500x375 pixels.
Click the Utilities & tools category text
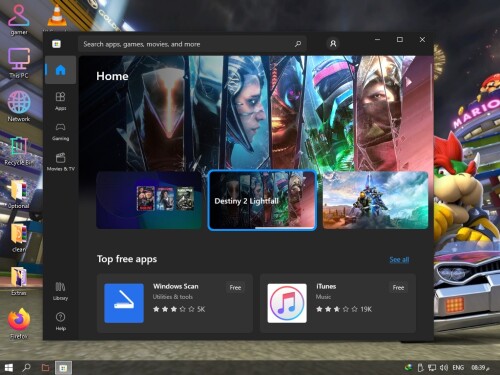[x=173, y=297]
